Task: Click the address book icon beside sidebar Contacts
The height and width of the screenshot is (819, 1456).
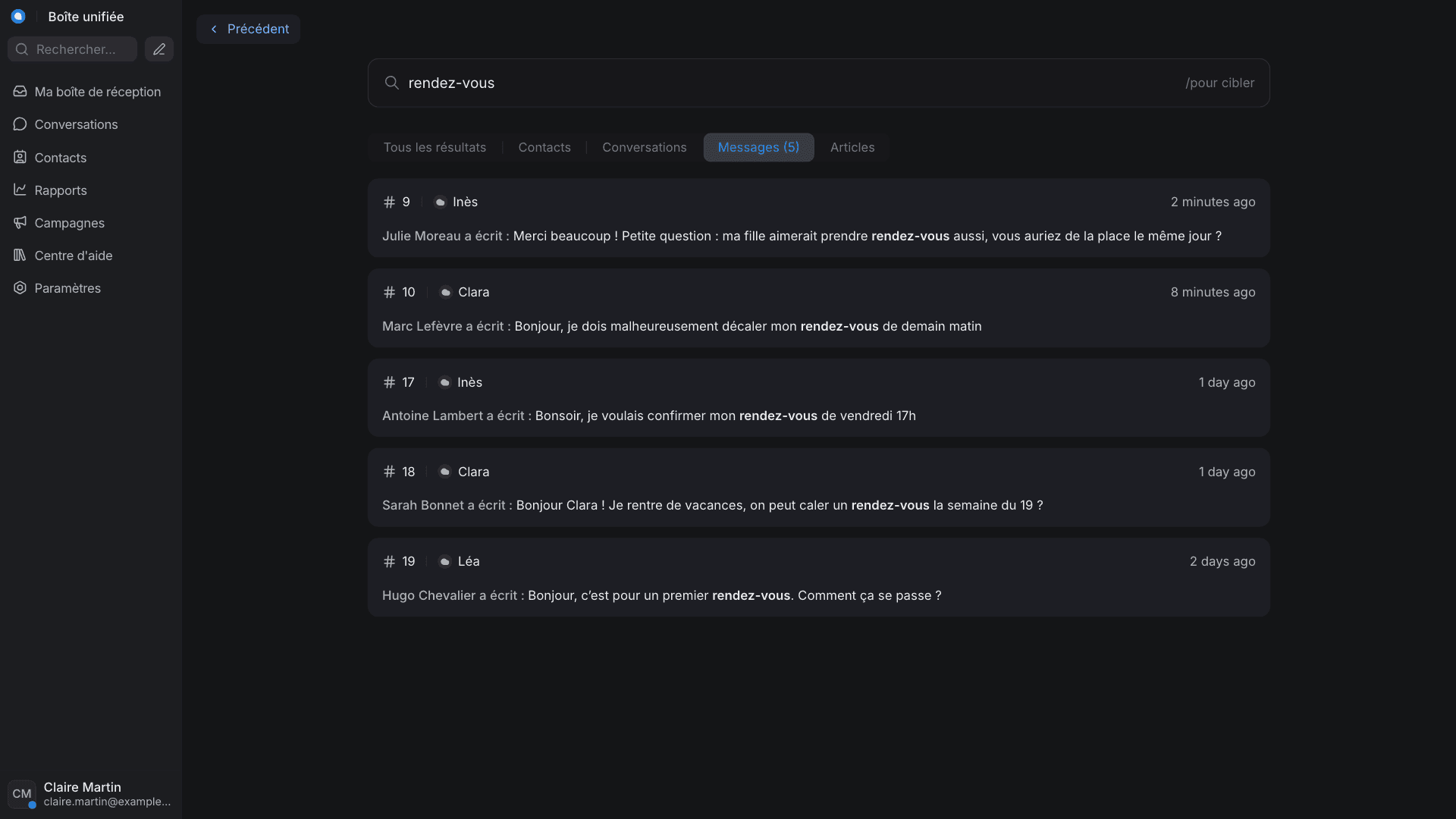Action: [x=20, y=158]
